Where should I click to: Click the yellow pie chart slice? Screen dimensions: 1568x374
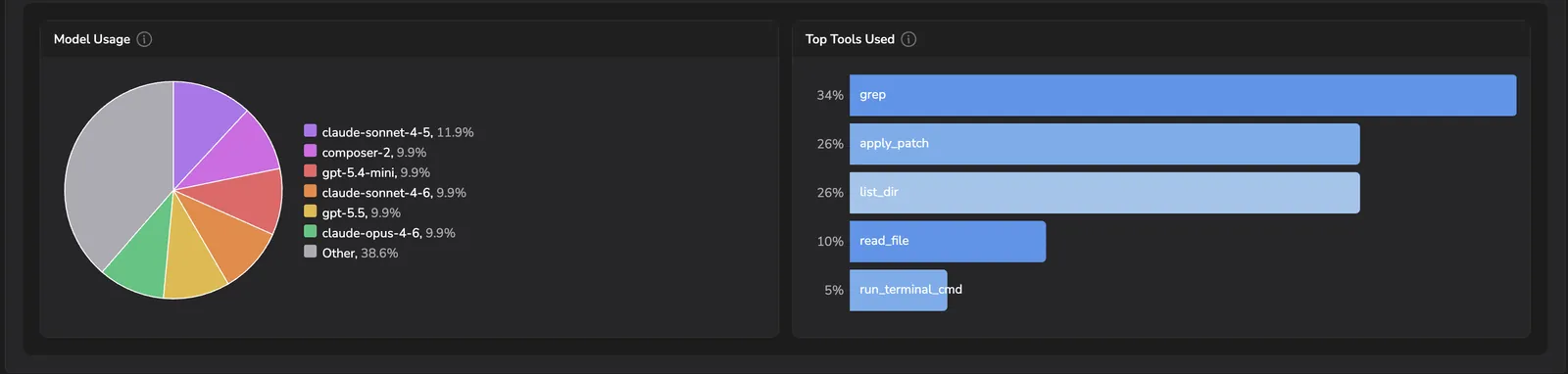coord(192,264)
